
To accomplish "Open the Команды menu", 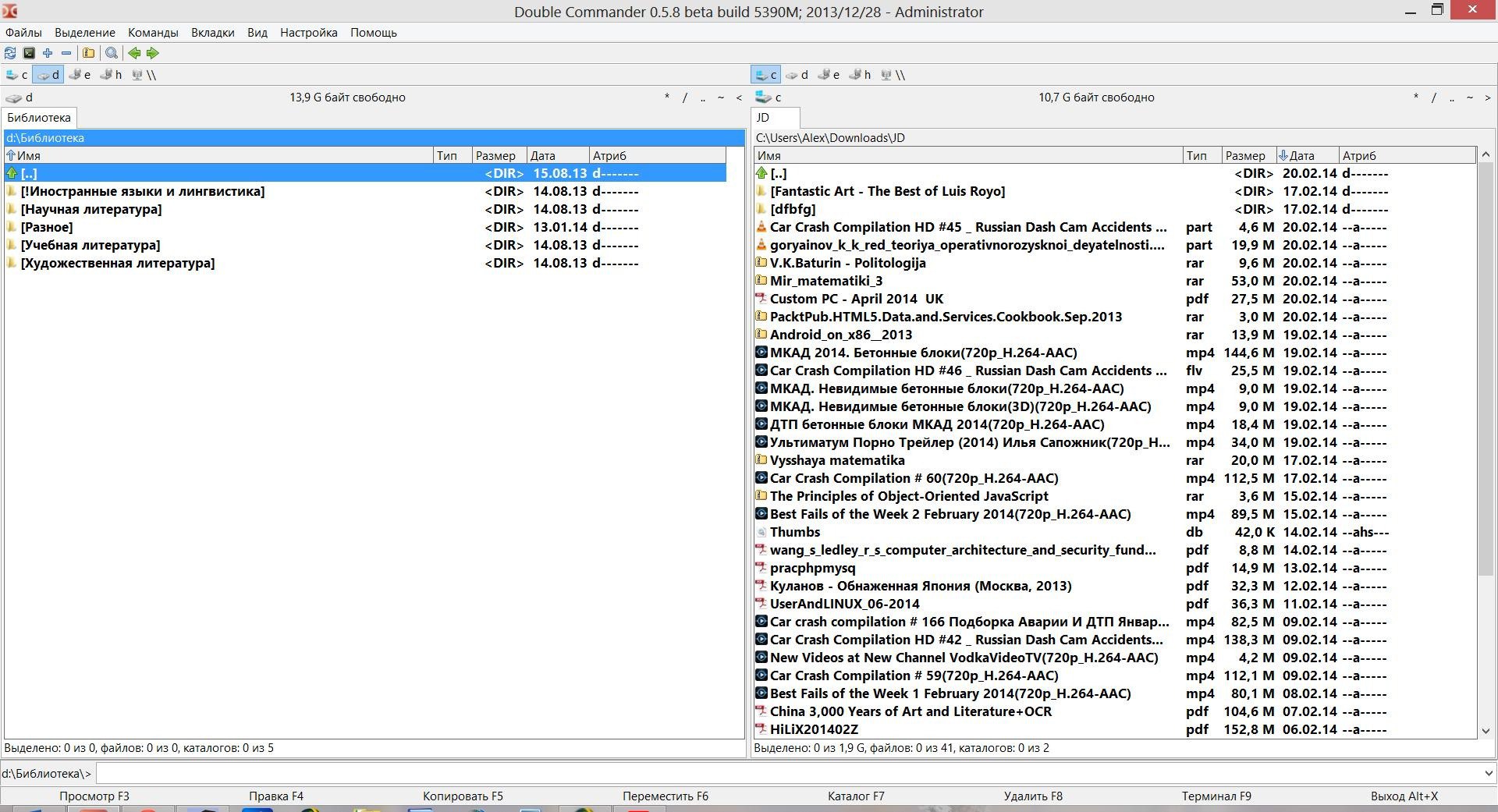I will click(153, 33).
